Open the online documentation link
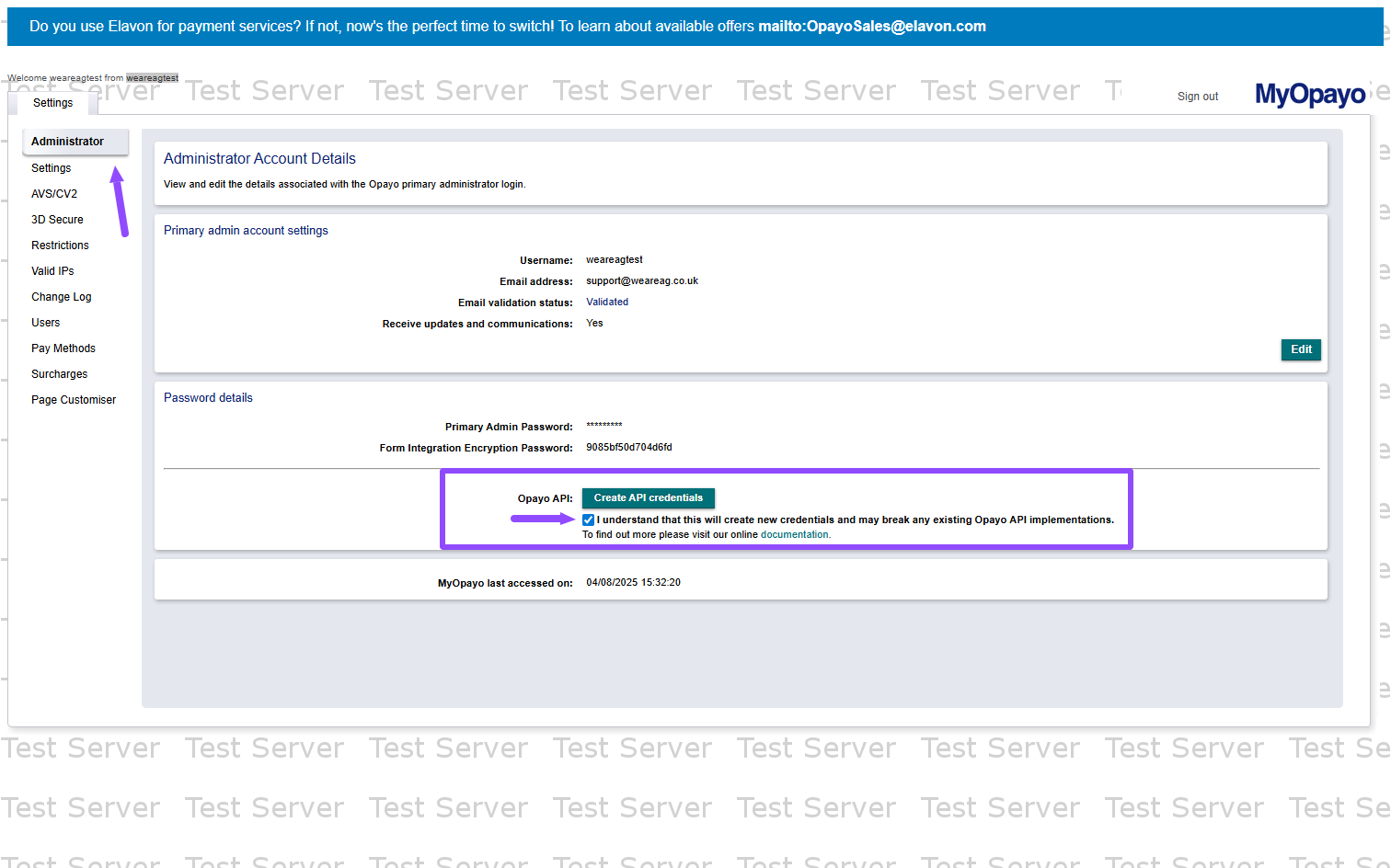The width and height of the screenshot is (1391, 868). coord(795,535)
